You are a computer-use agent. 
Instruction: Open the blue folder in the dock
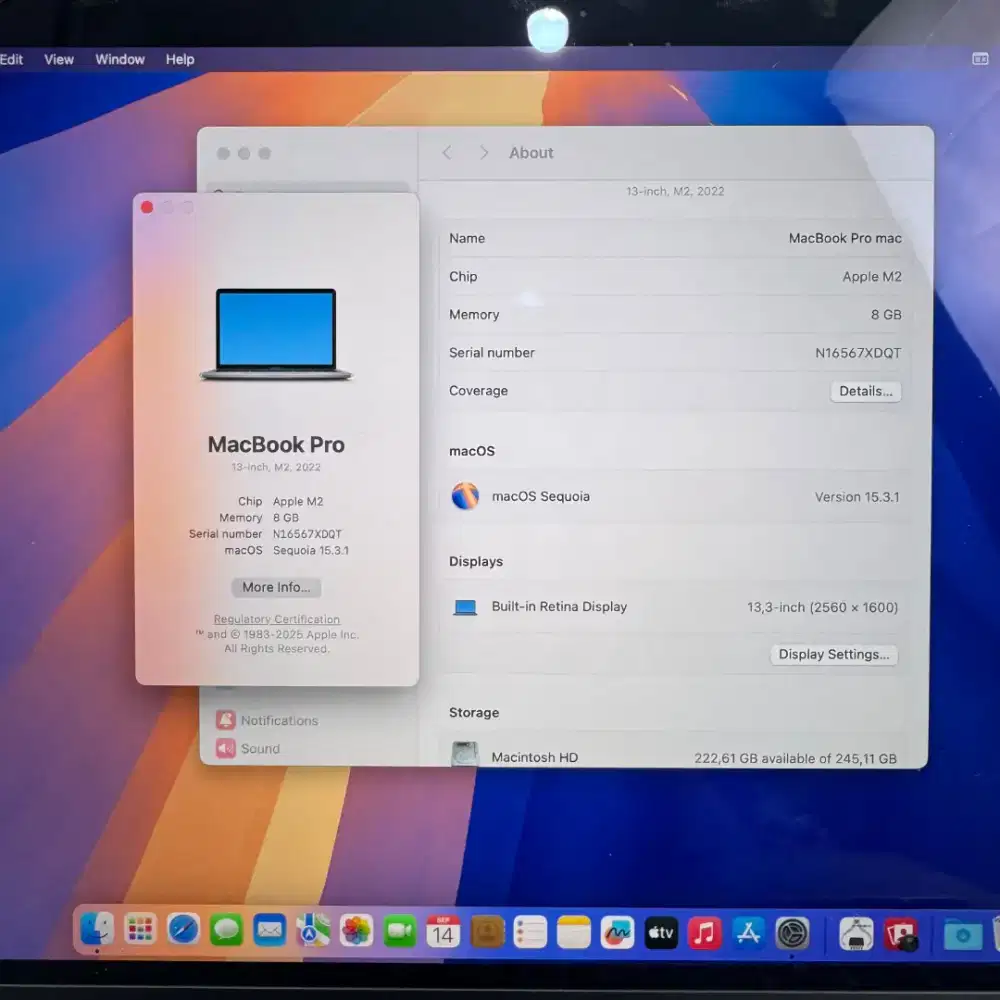962,936
